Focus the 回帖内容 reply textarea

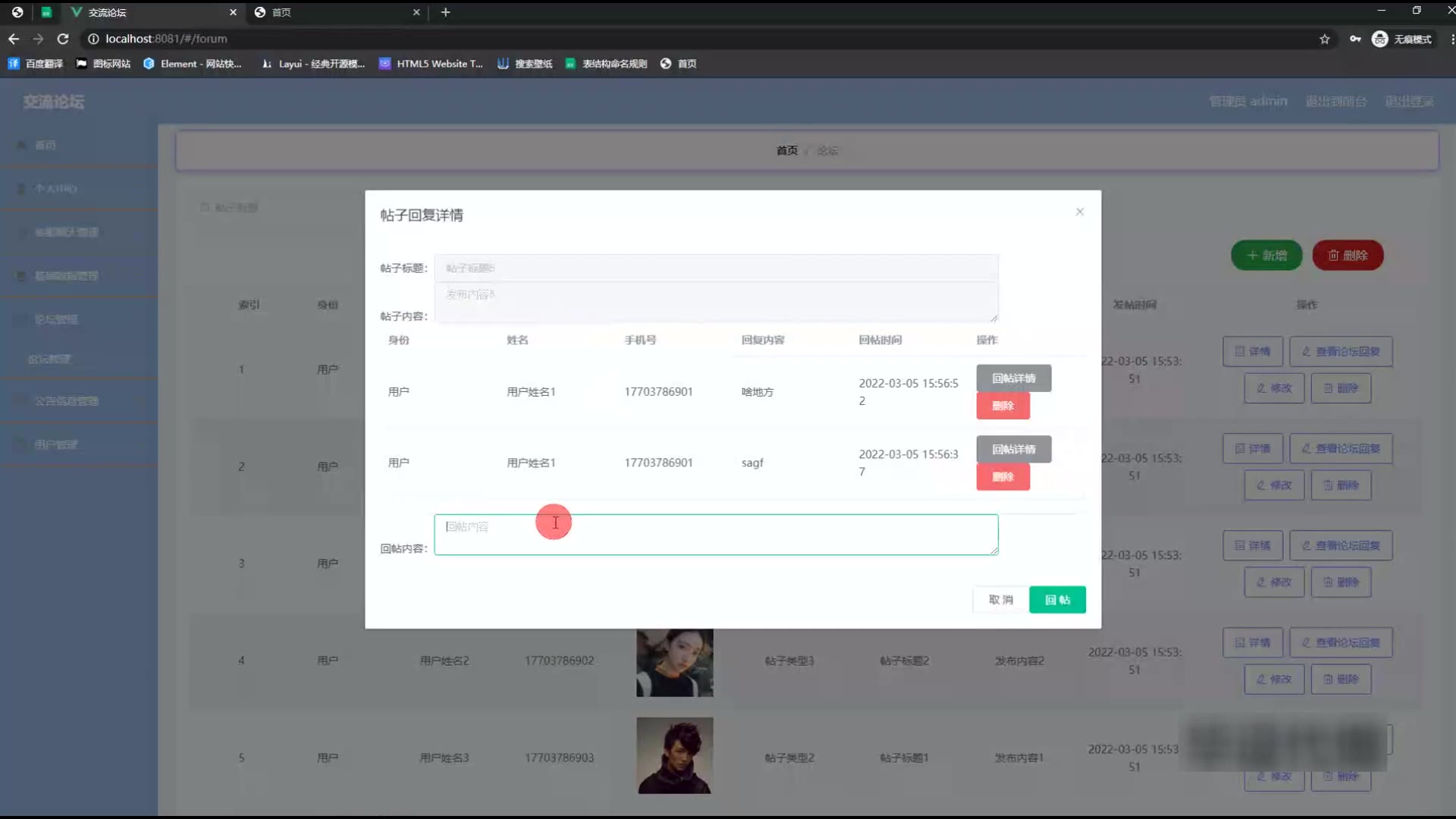click(715, 535)
